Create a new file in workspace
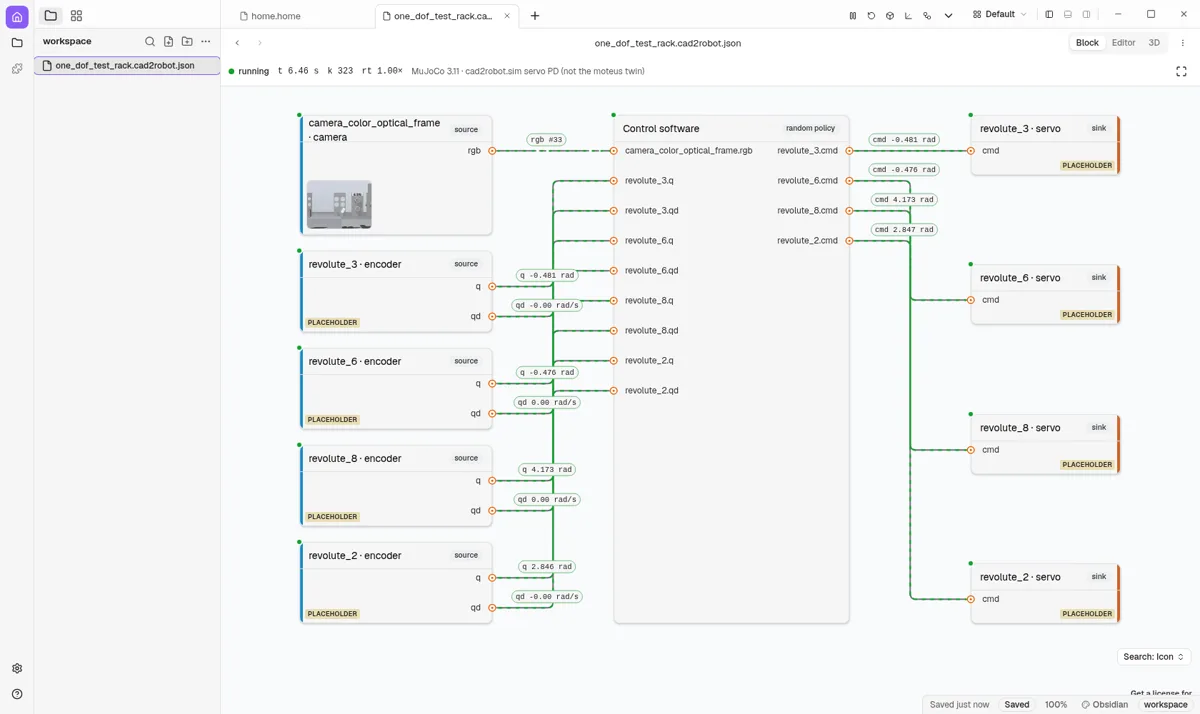 pos(168,42)
